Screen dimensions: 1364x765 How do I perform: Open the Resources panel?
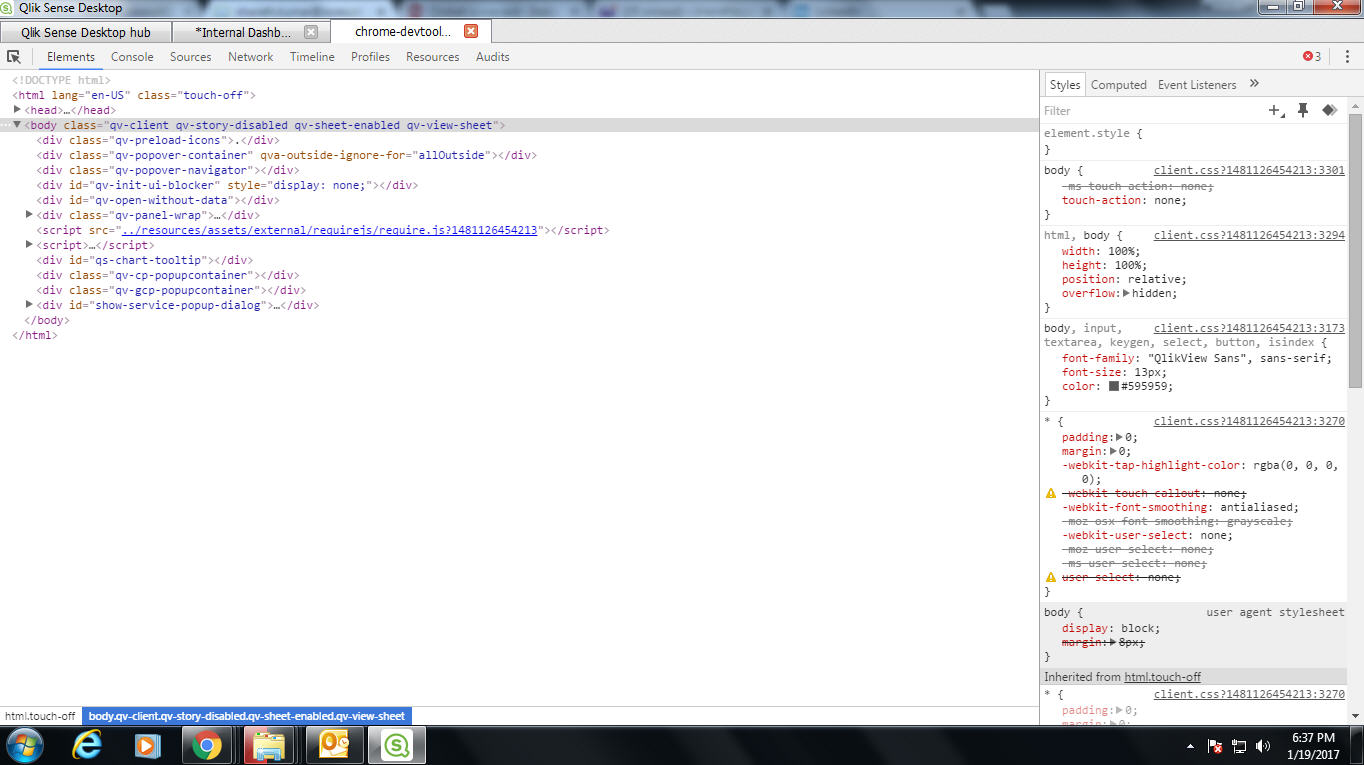point(432,57)
